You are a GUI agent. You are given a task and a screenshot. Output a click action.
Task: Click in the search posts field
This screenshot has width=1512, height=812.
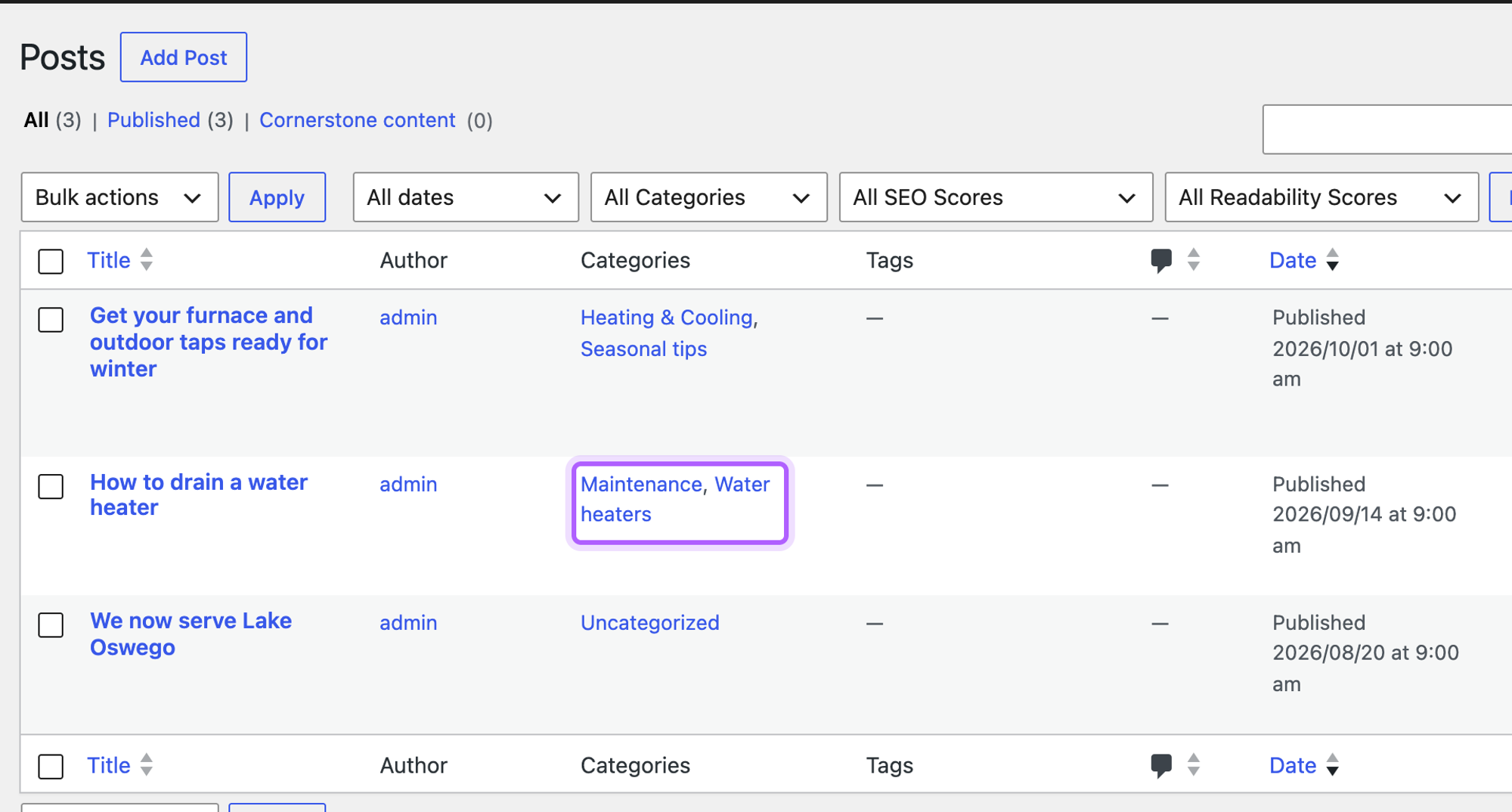(x=1387, y=129)
